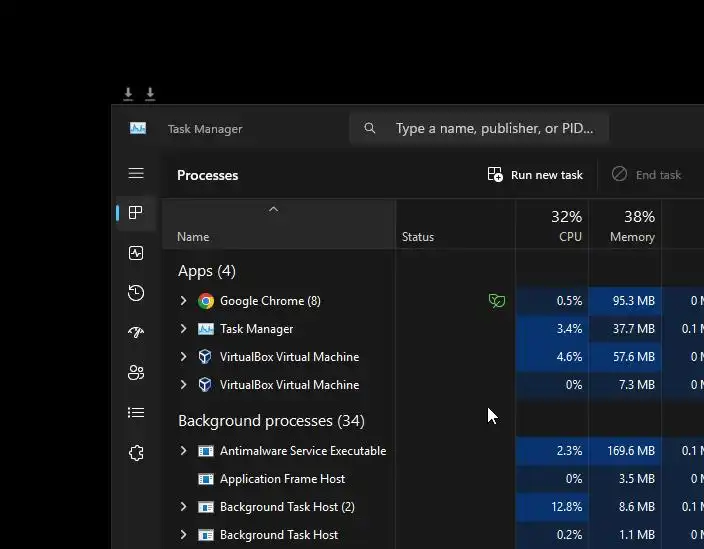Expand the Antimalware Service Executable row

183,450
